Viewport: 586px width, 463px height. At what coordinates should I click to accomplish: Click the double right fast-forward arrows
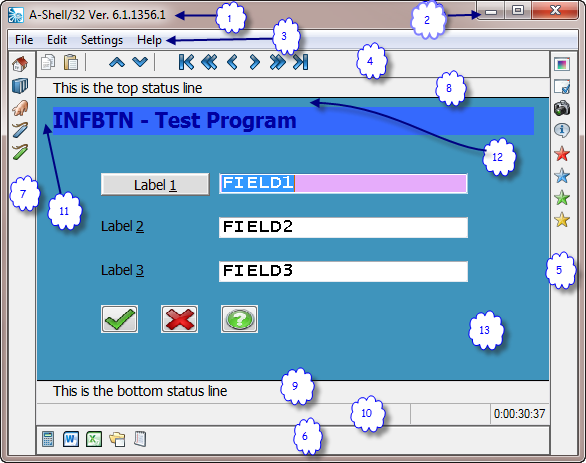point(278,62)
